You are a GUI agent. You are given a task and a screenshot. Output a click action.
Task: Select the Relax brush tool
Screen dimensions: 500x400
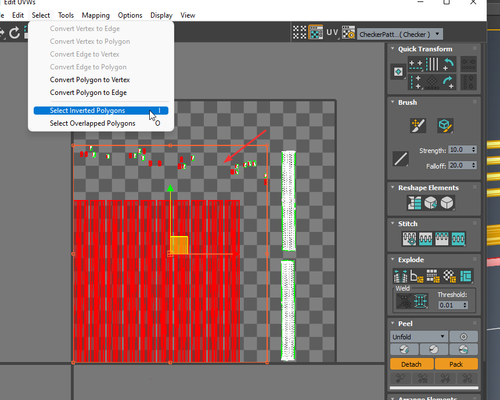445,126
